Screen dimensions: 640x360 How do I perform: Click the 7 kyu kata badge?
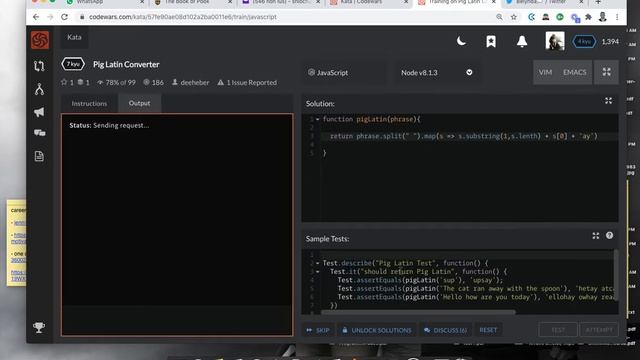click(73, 64)
